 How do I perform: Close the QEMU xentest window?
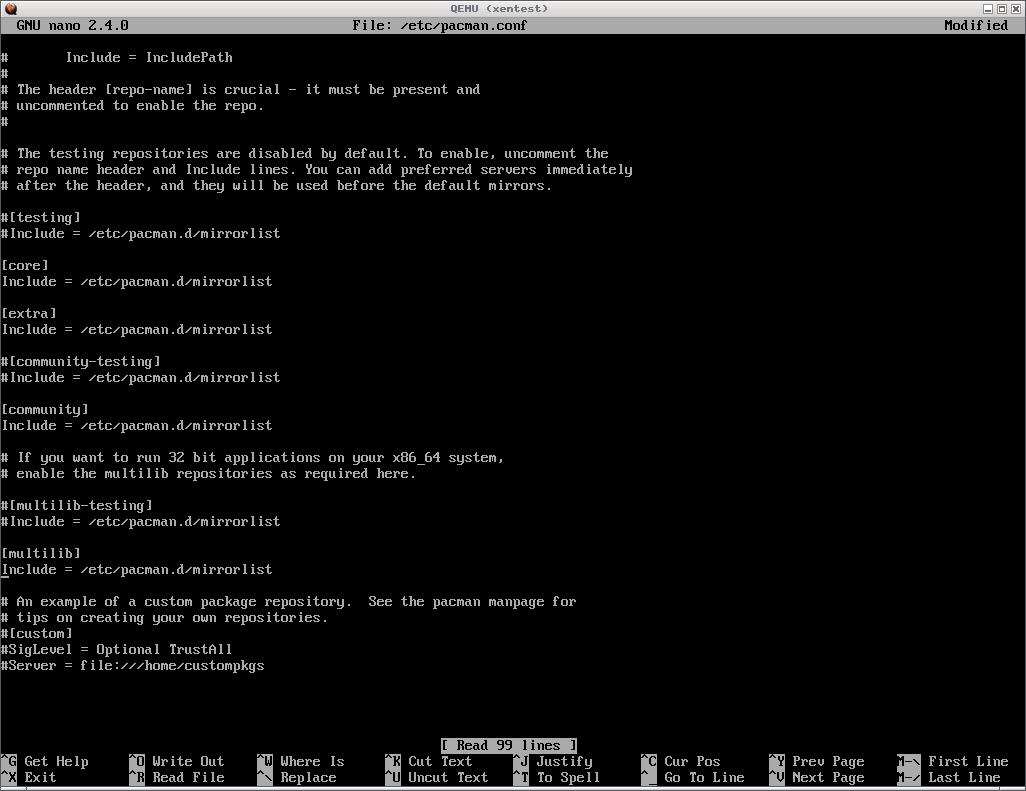[x=1016, y=8]
